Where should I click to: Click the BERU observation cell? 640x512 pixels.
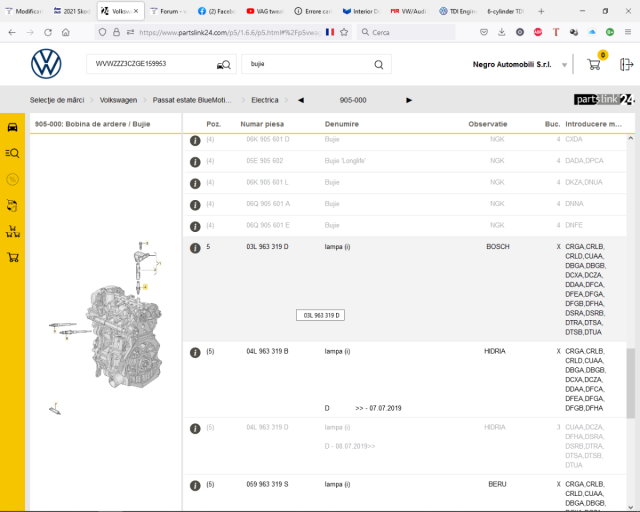pyautogui.click(x=497, y=484)
